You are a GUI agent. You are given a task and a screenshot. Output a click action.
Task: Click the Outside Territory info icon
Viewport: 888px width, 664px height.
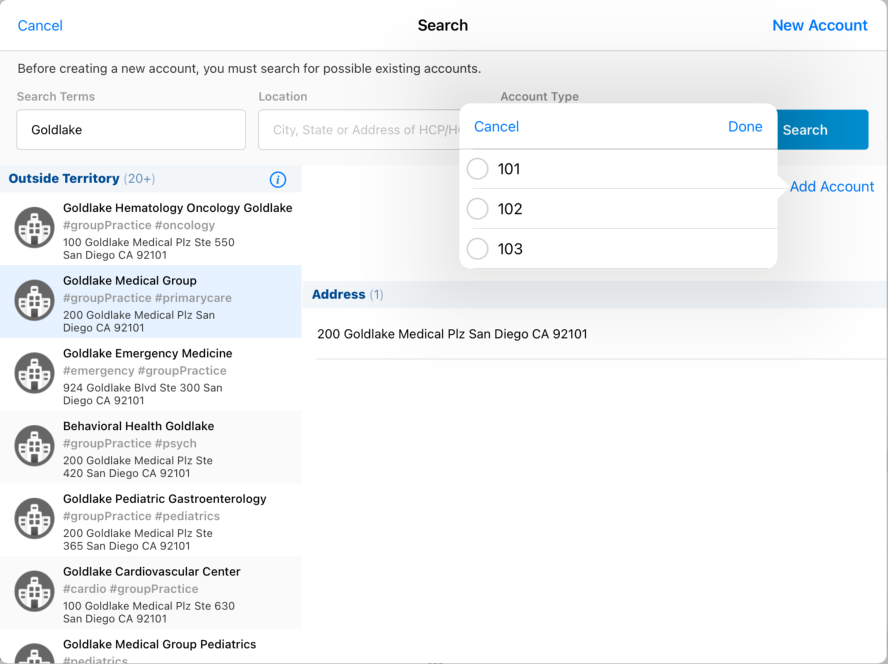point(278,180)
